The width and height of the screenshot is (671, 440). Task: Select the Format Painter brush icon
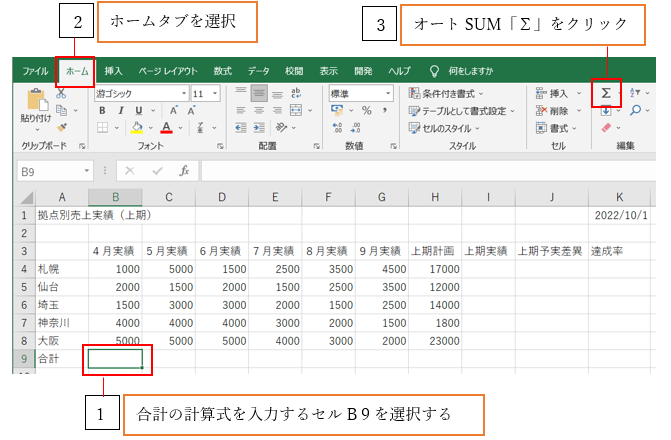pos(62,127)
